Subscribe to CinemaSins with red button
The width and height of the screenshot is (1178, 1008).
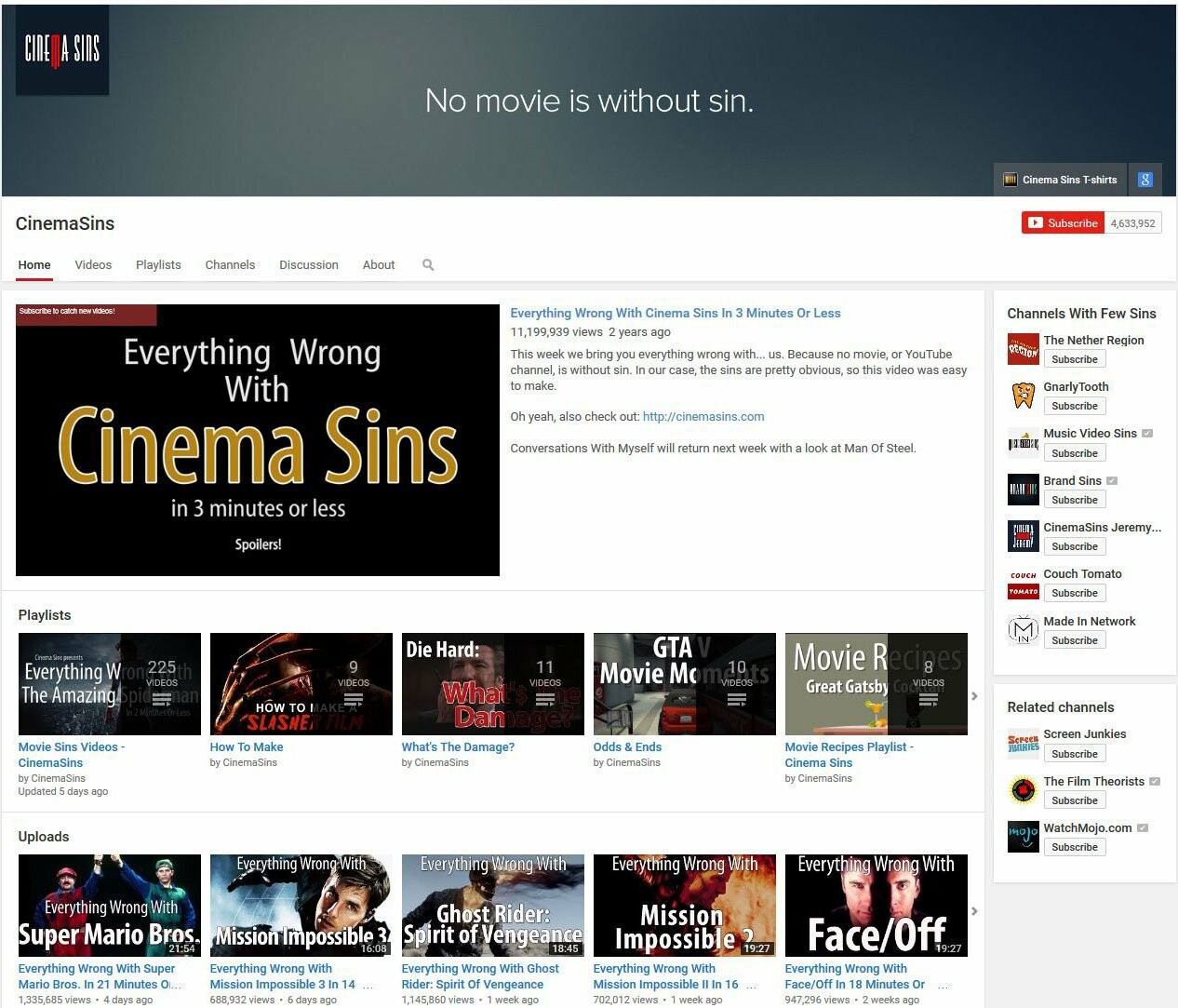coord(1063,223)
